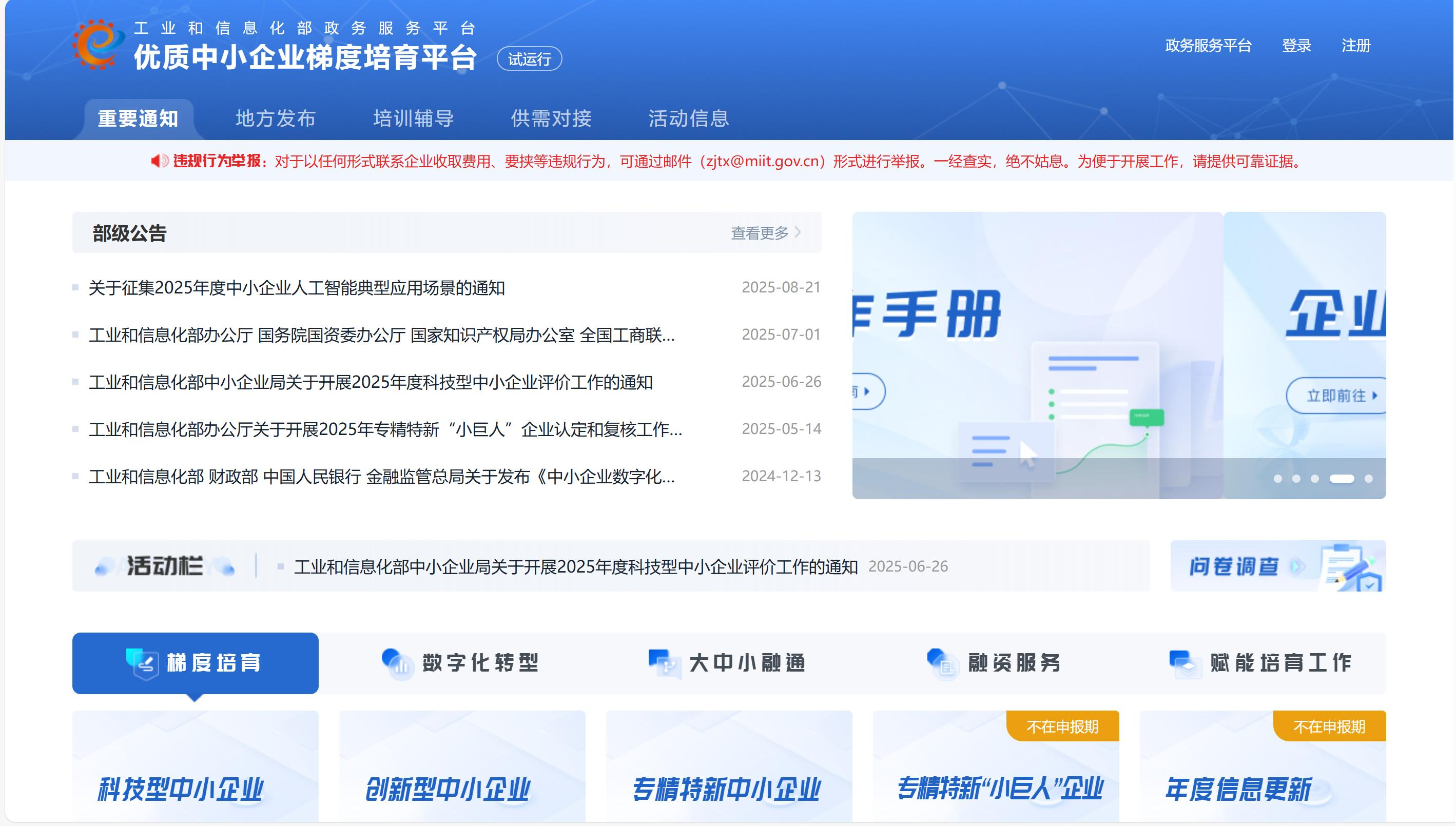Image resolution: width=1456 pixels, height=826 pixels.
Task: Click the 登录 link
Action: [1296, 45]
